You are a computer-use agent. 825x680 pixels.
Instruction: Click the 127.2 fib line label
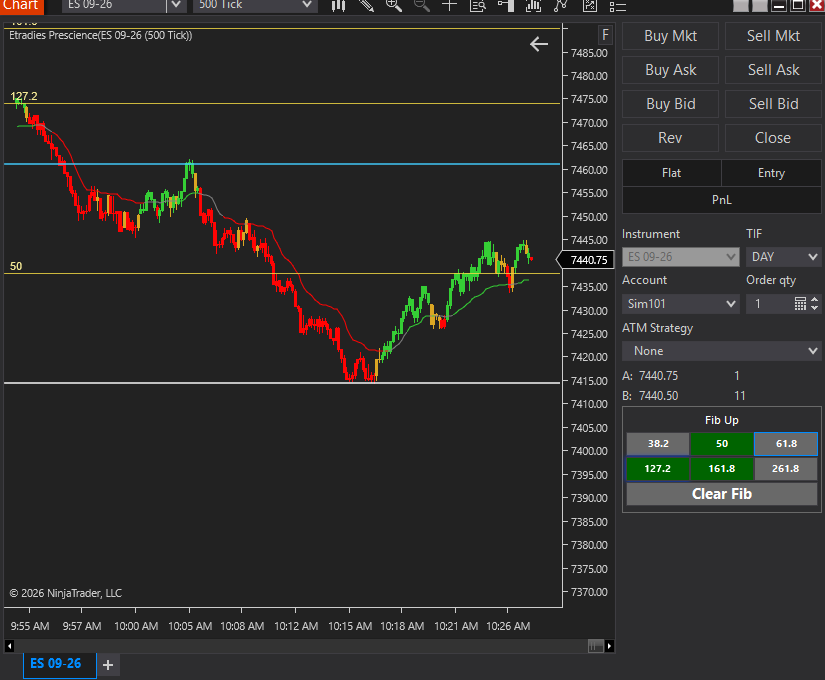point(24,96)
